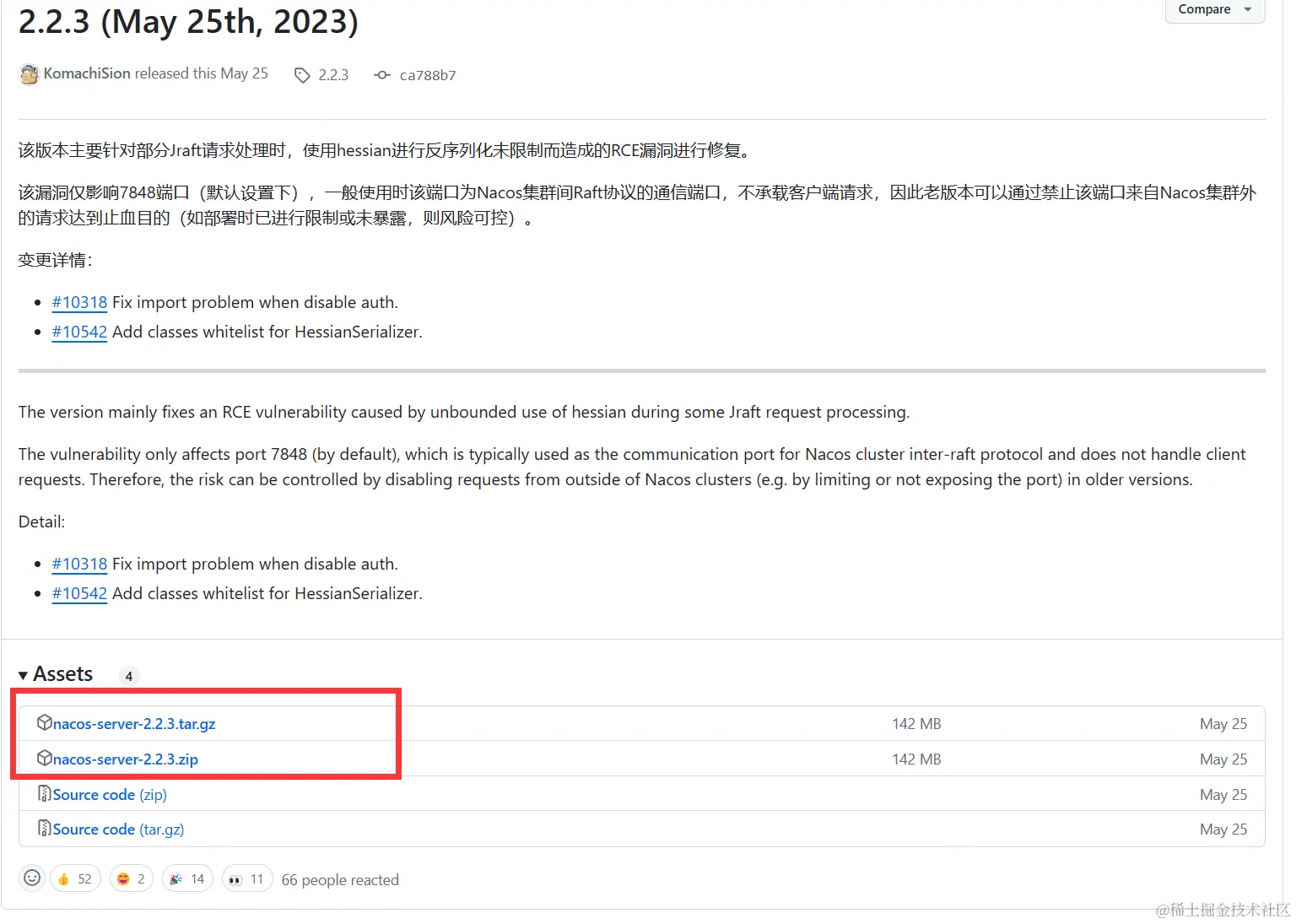
Task: Download Source code (tar.gz)
Action: pos(118,829)
